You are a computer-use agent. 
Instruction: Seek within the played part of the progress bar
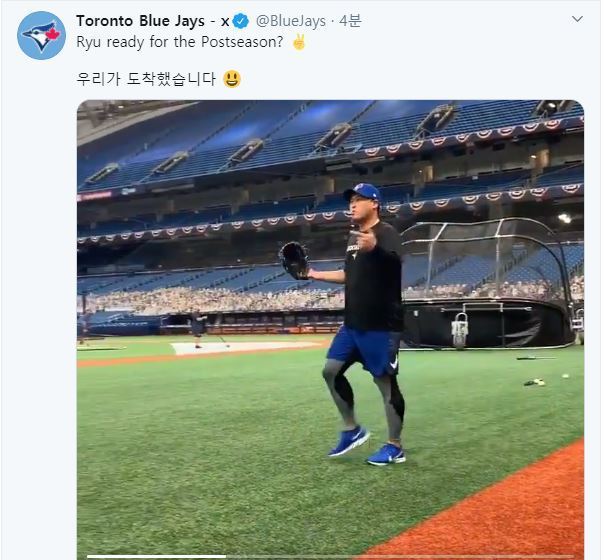(x=150, y=556)
